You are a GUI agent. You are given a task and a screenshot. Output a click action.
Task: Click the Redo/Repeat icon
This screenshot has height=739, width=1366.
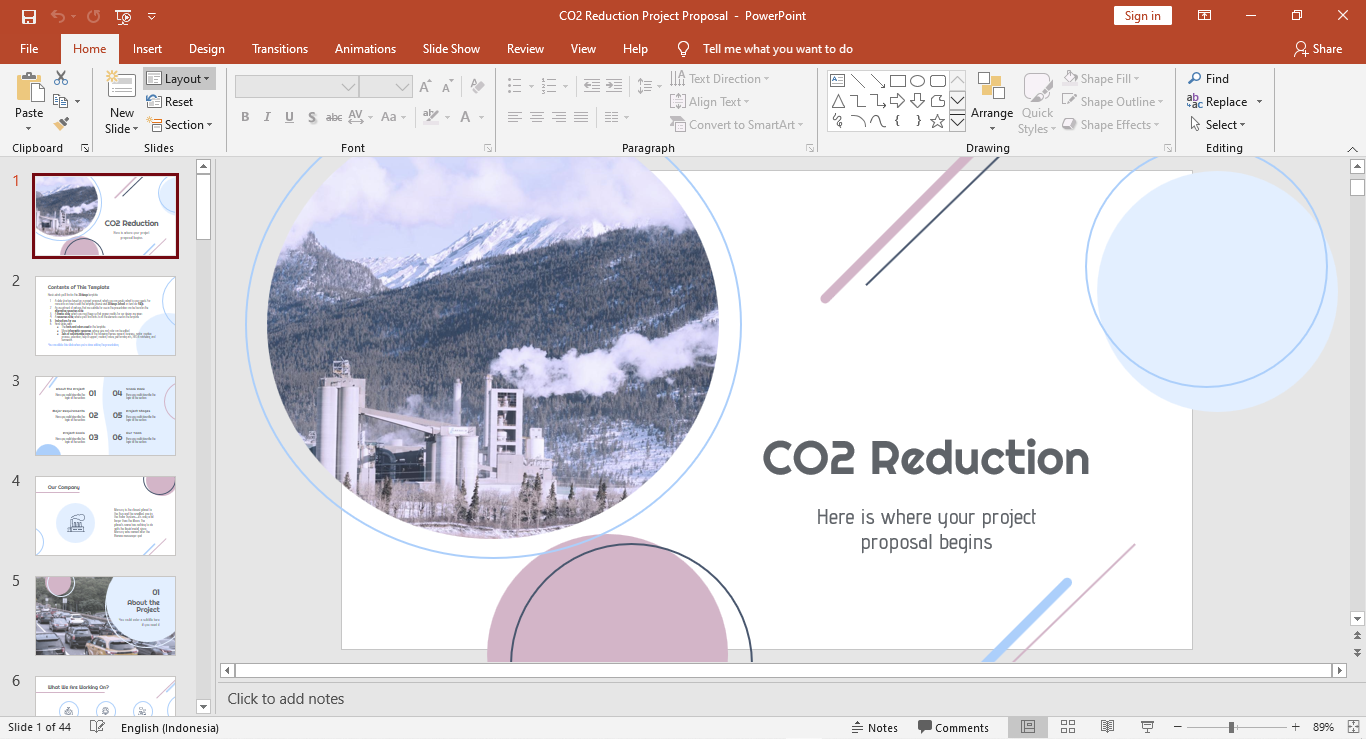click(93, 16)
